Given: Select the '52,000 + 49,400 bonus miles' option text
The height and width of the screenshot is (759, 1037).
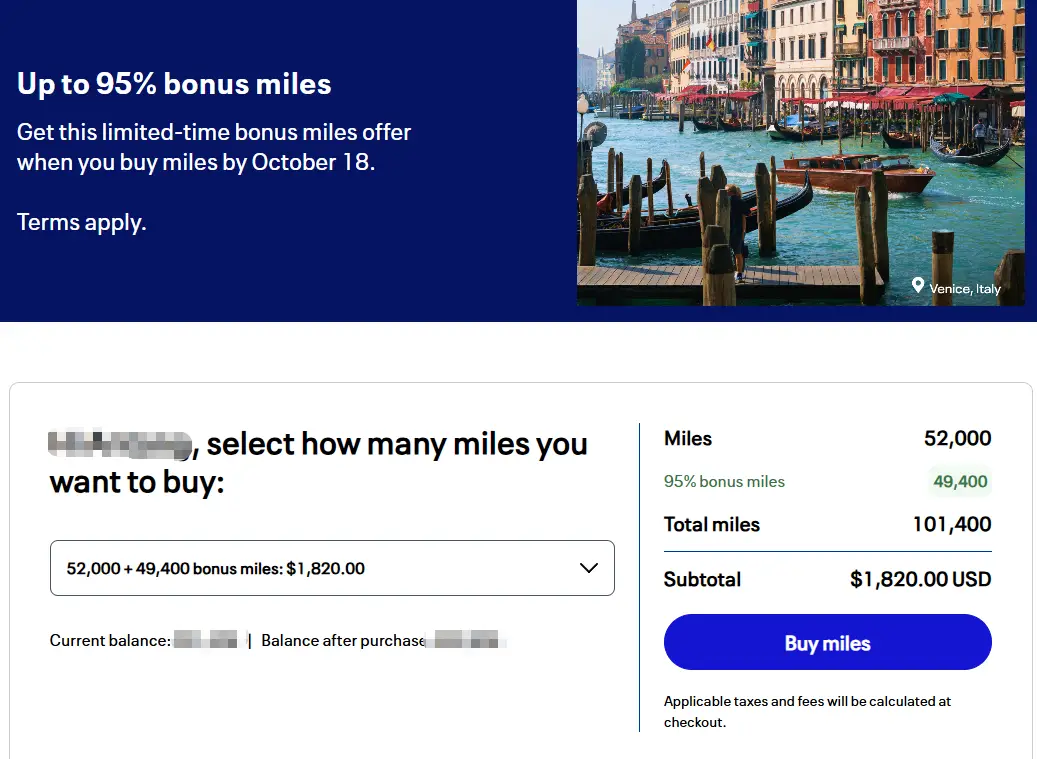Looking at the screenshot, I should tap(216, 568).
